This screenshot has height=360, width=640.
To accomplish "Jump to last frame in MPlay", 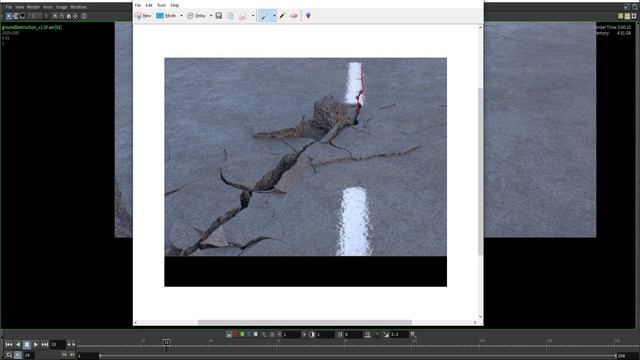I will 45,345.
